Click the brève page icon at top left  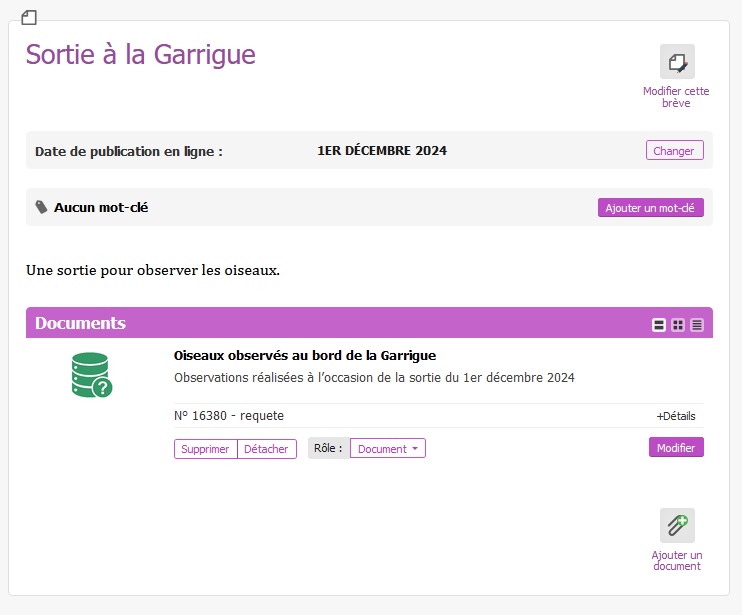pos(29,17)
